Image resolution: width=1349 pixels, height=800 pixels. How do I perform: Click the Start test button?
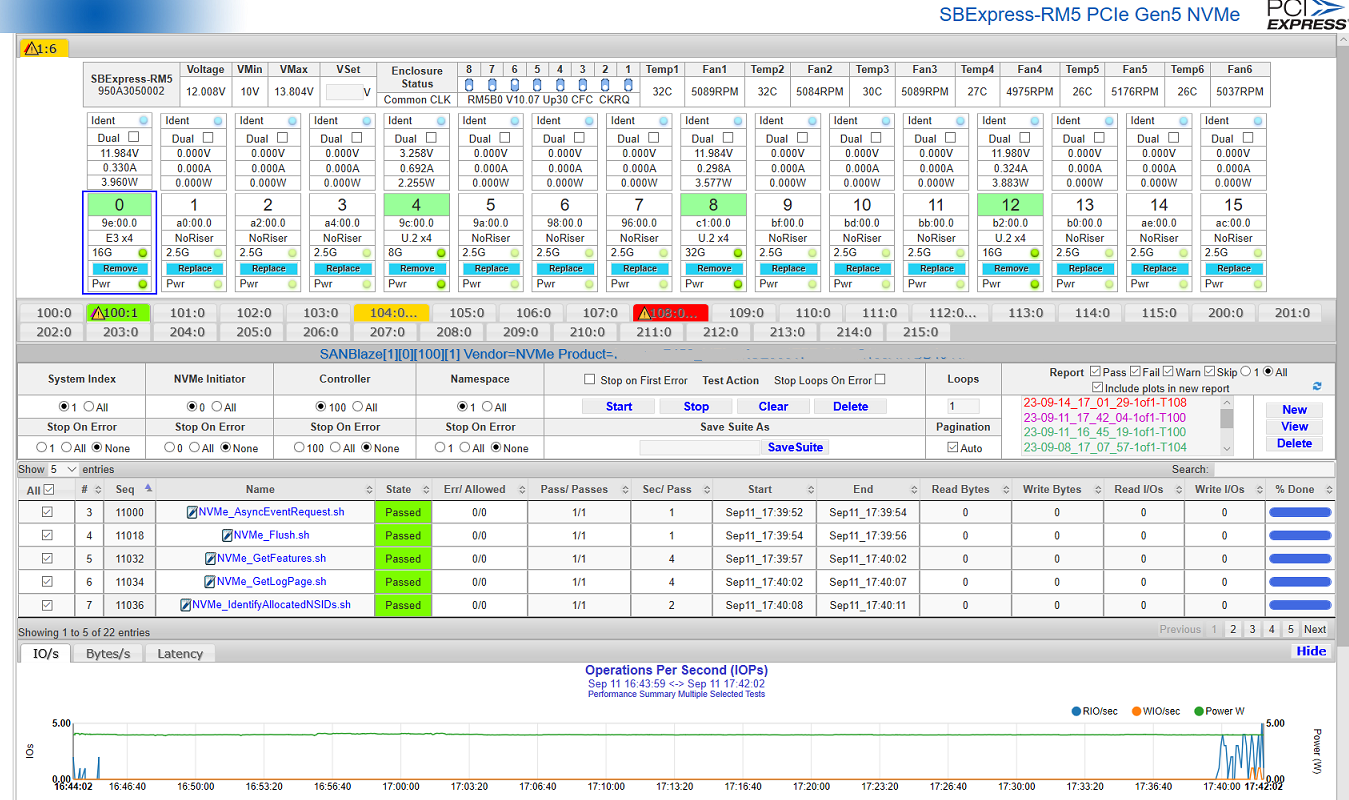click(x=619, y=406)
